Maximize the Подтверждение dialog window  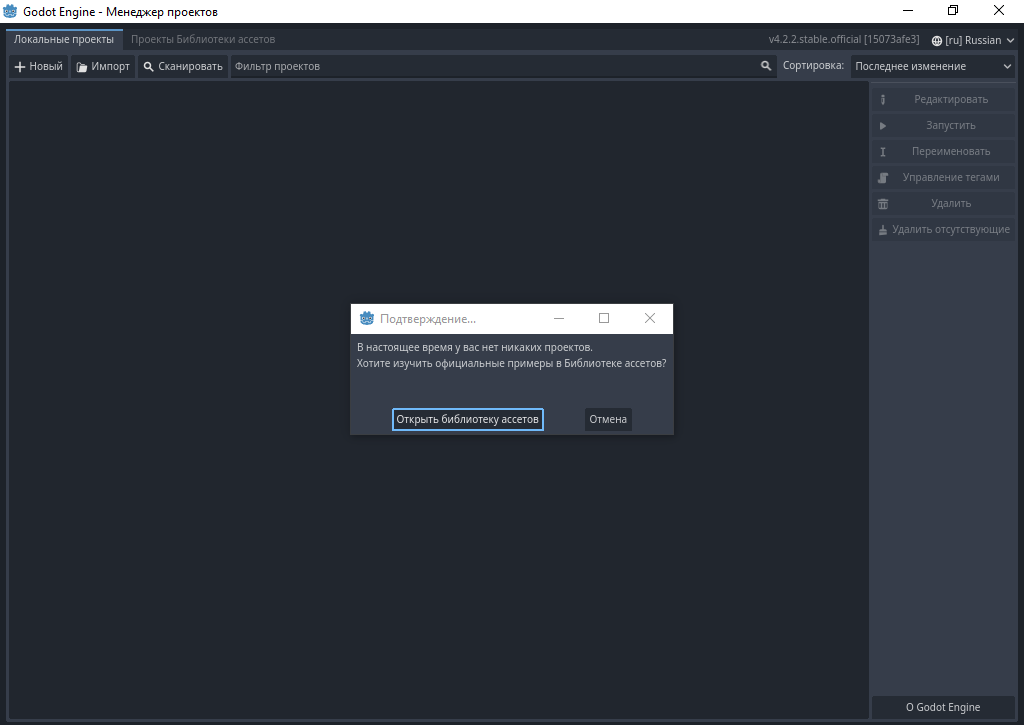(x=604, y=318)
